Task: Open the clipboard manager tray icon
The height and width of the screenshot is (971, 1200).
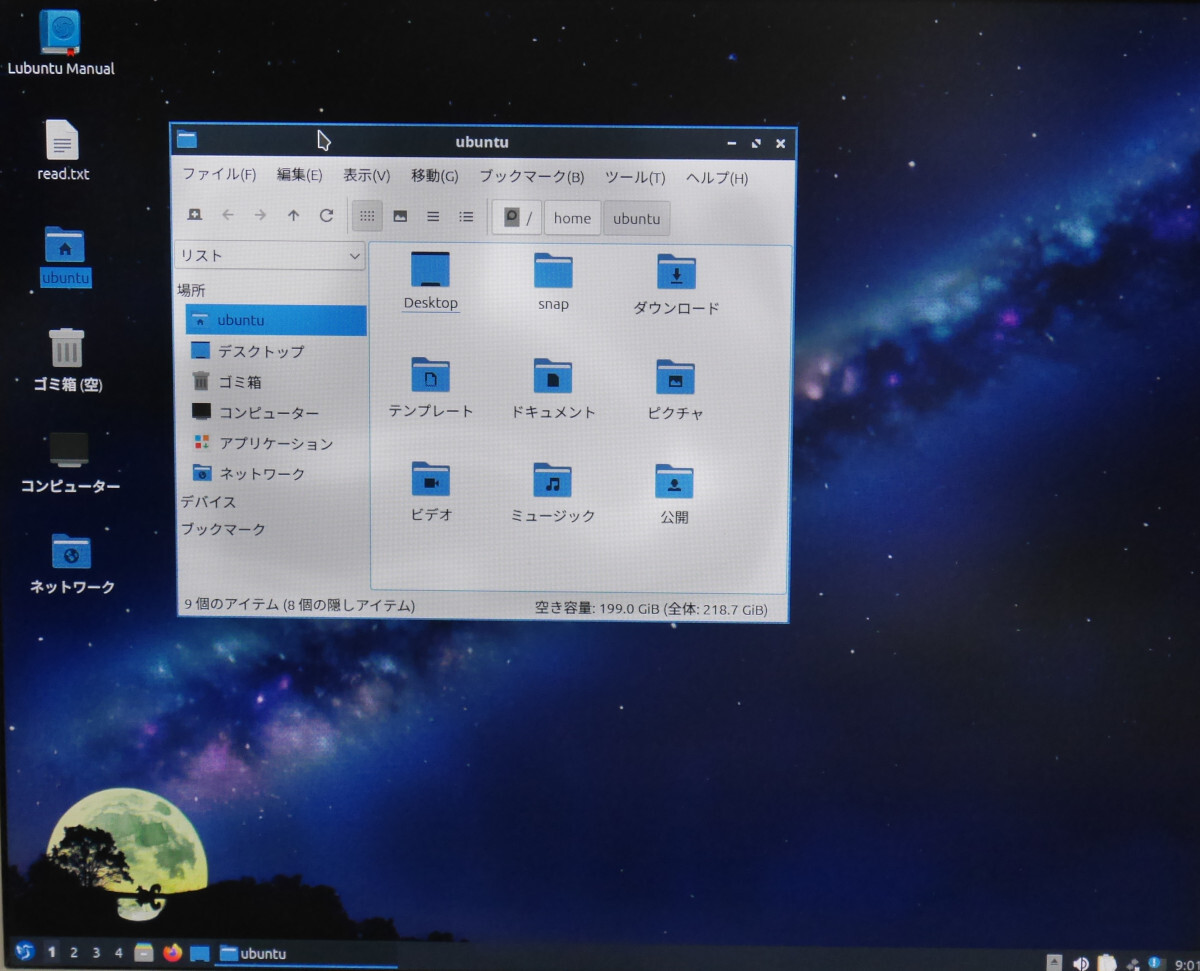Action: [x=1107, y=962]
